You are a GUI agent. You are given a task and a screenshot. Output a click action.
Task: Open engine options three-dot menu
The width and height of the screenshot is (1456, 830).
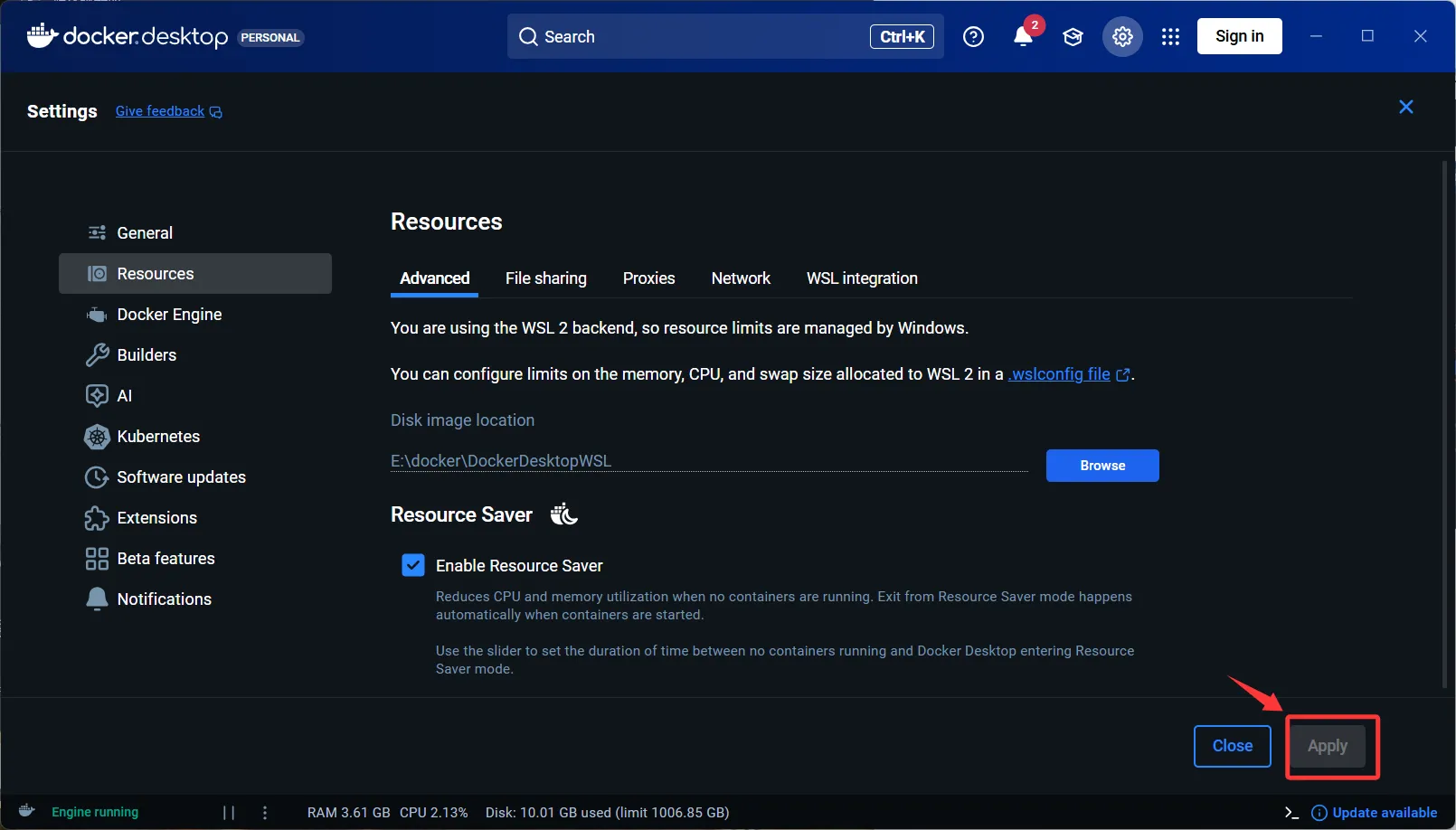coord(265,812)
